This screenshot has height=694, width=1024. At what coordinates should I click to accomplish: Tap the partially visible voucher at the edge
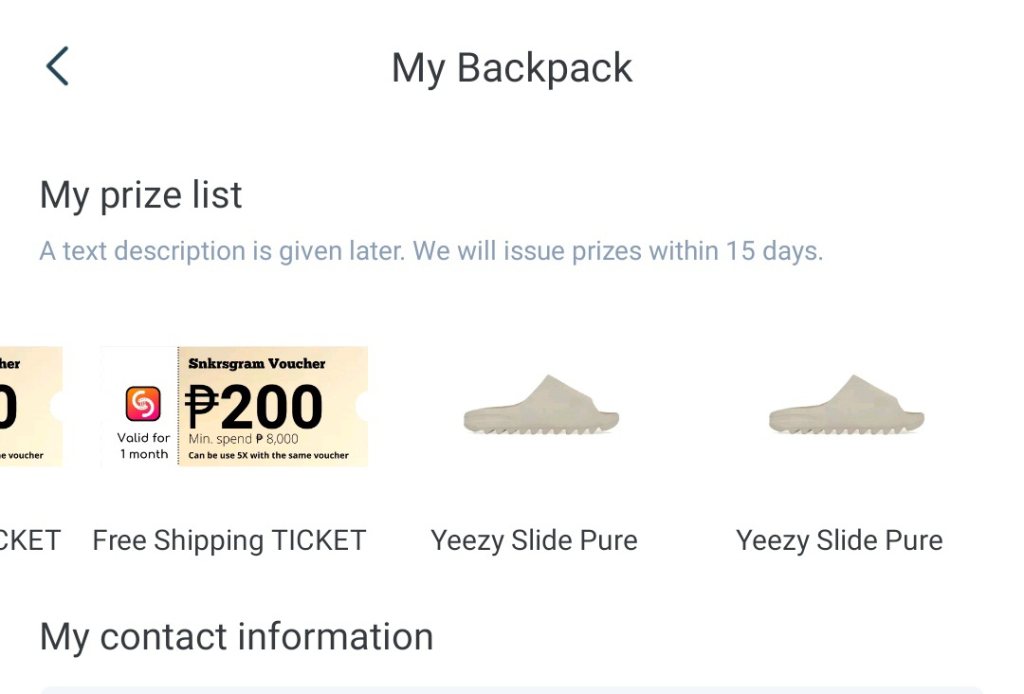30,406
